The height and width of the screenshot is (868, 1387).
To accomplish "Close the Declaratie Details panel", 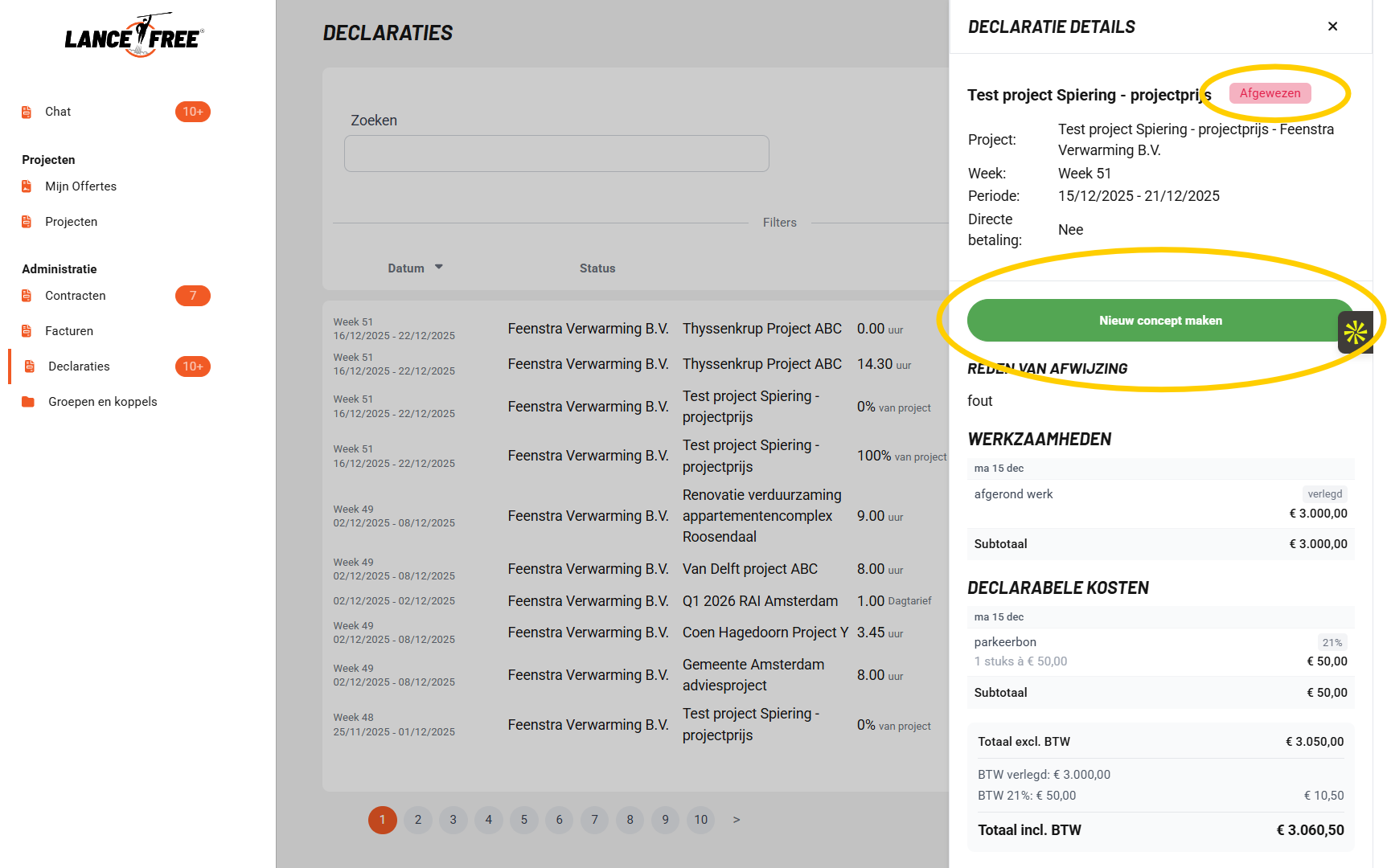I will [1332, 27].
